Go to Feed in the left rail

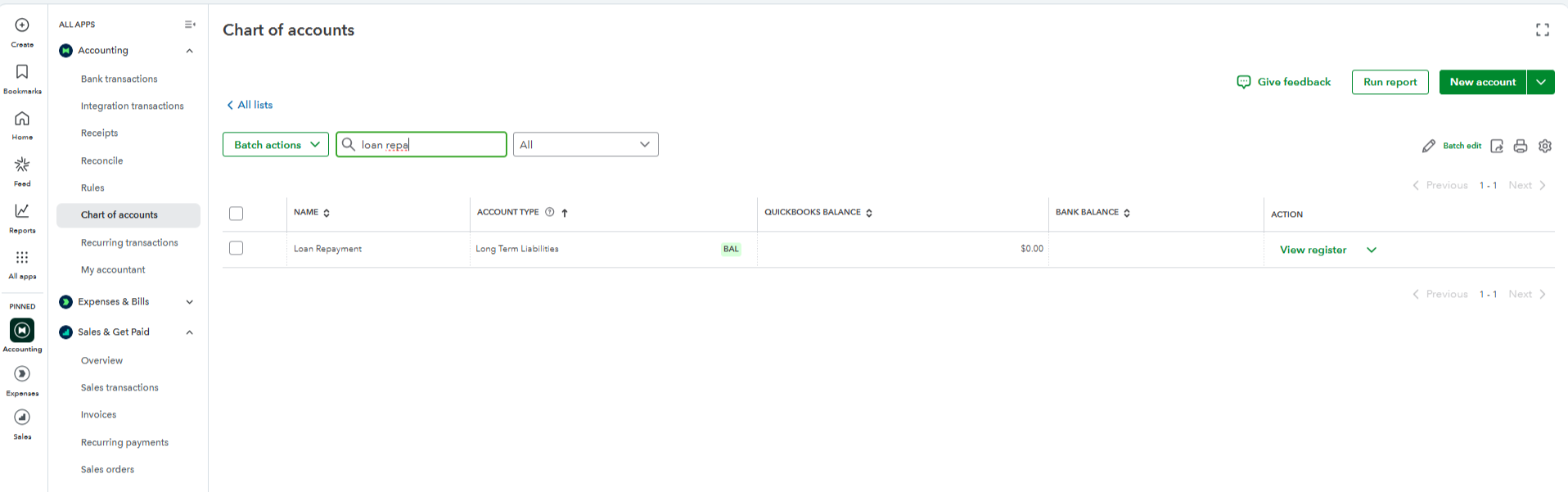pos(22,165)
